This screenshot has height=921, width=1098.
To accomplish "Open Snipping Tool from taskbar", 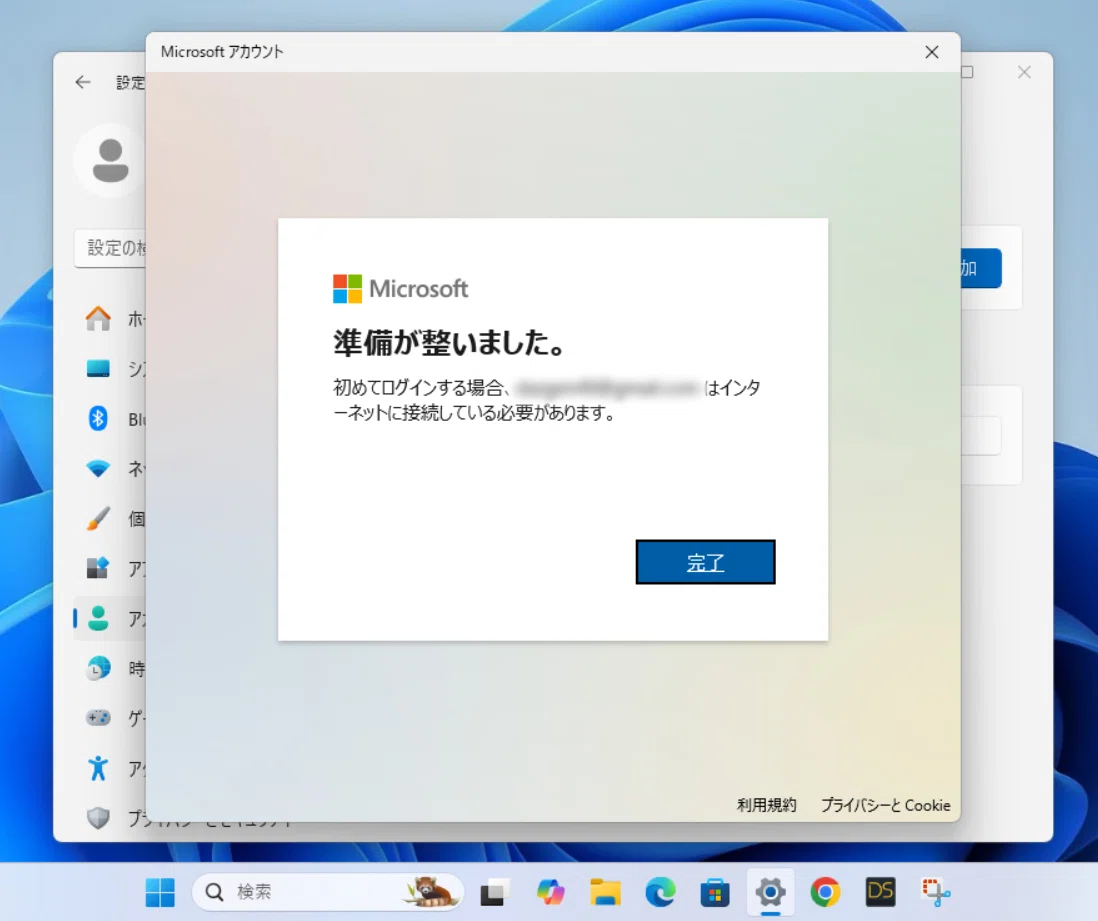I will coord(936,892).
